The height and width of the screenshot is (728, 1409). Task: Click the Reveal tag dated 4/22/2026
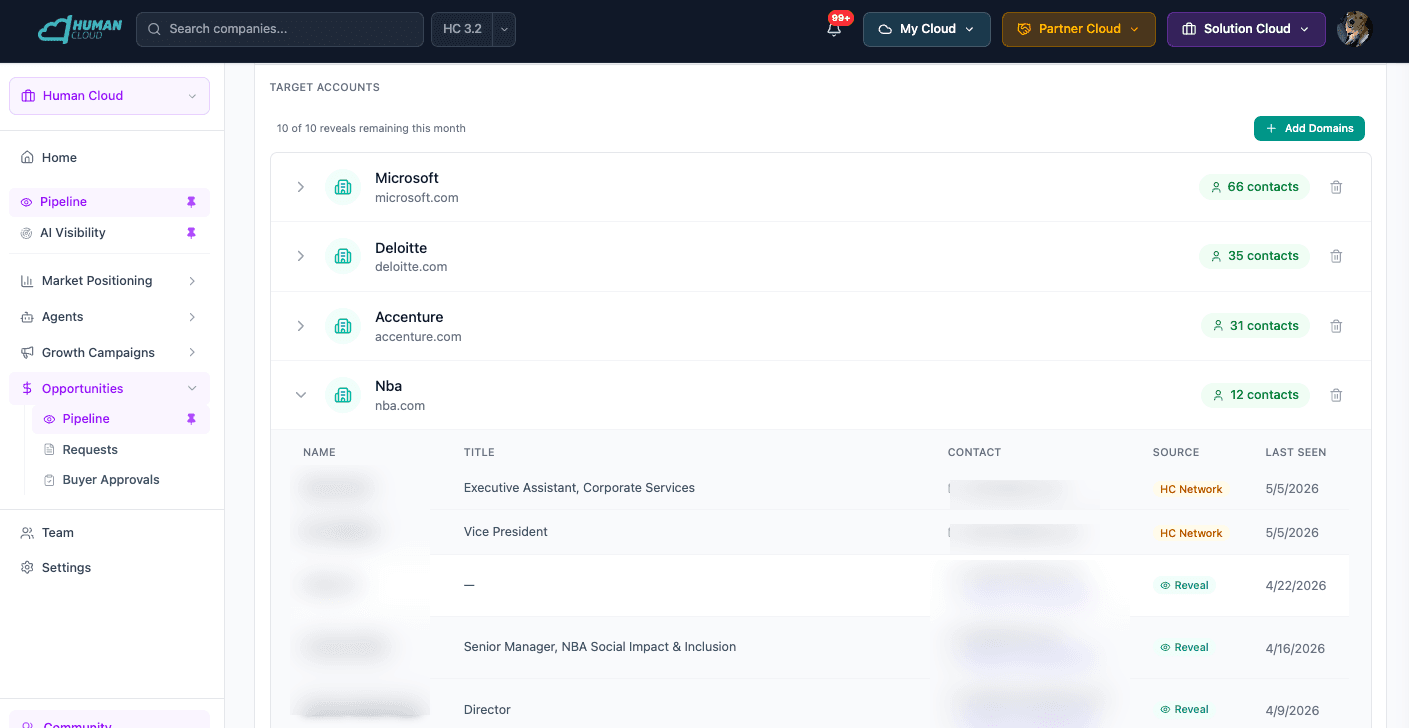1184,586
